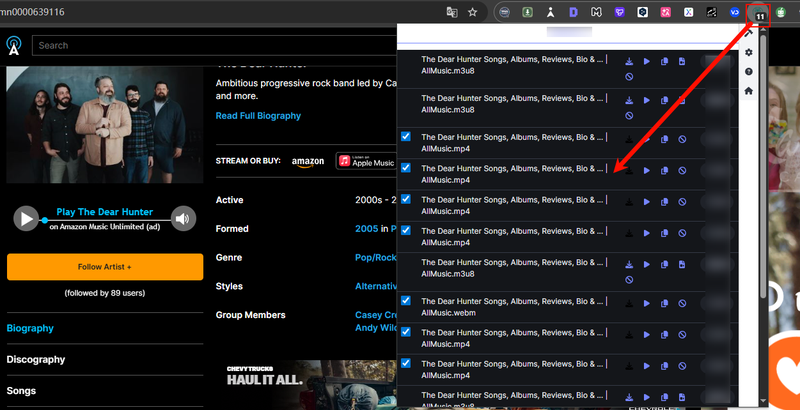The image size is (800, 410).
Task: Click the Follow Artist + button
Action: [105, 267]
